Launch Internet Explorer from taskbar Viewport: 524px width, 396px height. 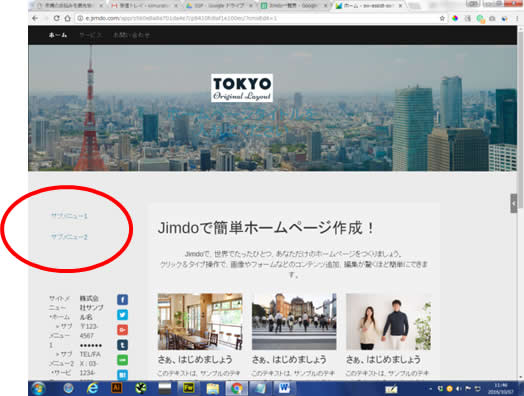pos(92,388)
